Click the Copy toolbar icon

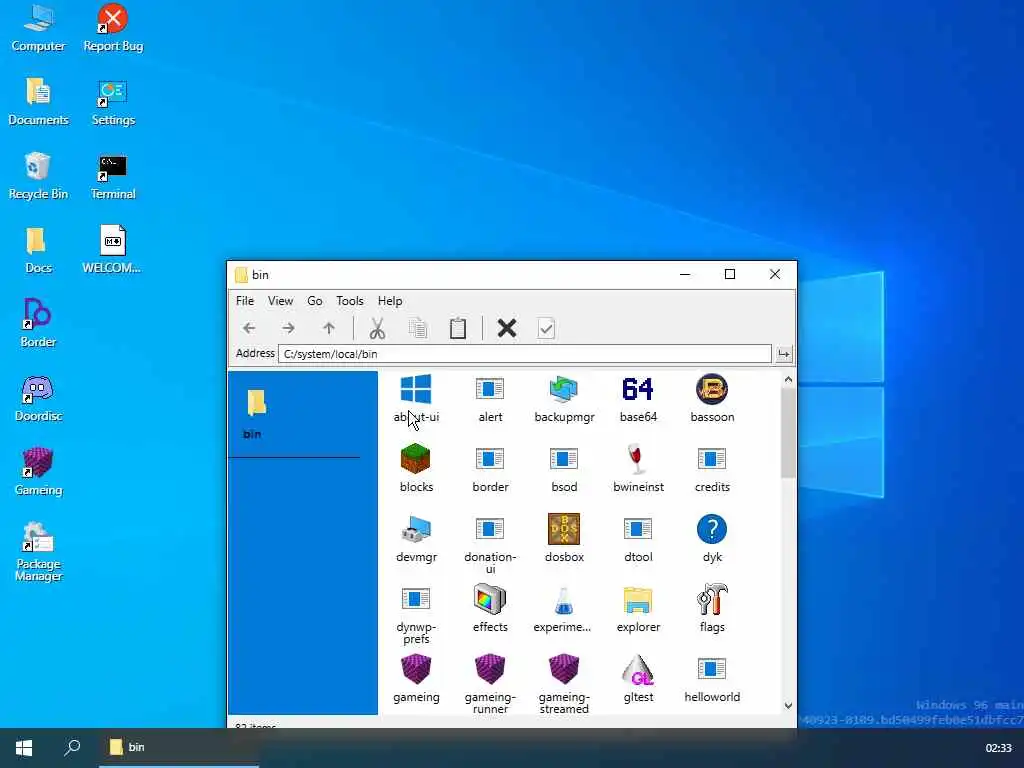(x=417, y=328)
